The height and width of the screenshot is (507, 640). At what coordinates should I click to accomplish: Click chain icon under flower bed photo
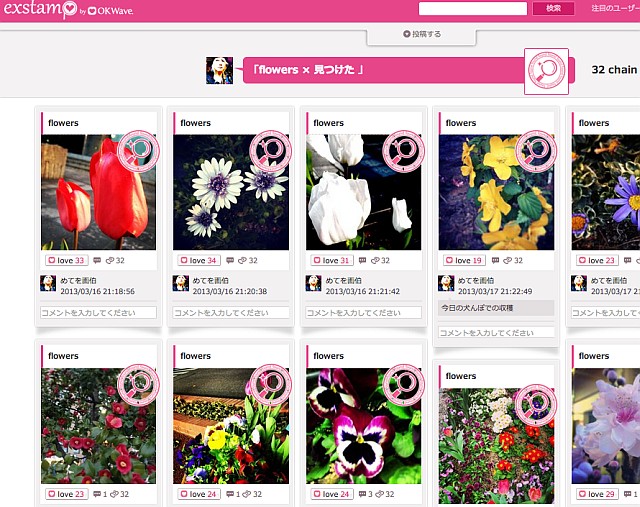247,494
